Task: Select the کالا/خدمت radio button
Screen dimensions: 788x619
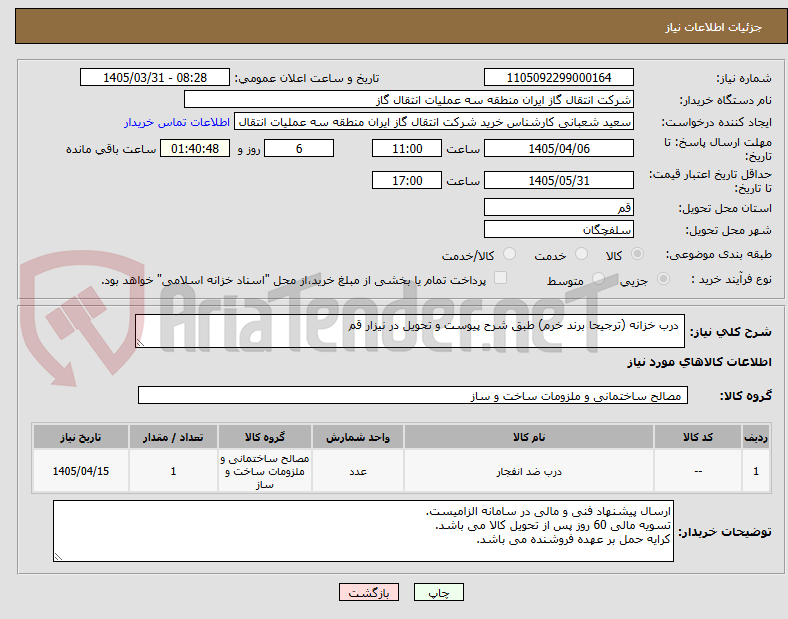Action: (x=510, y=254)
